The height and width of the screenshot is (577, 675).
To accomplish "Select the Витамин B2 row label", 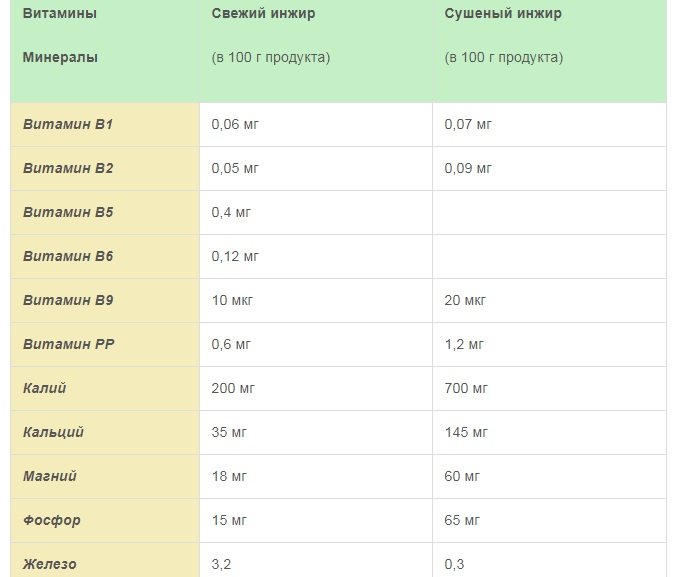I will pyautogui.click(x=68, y=169).
